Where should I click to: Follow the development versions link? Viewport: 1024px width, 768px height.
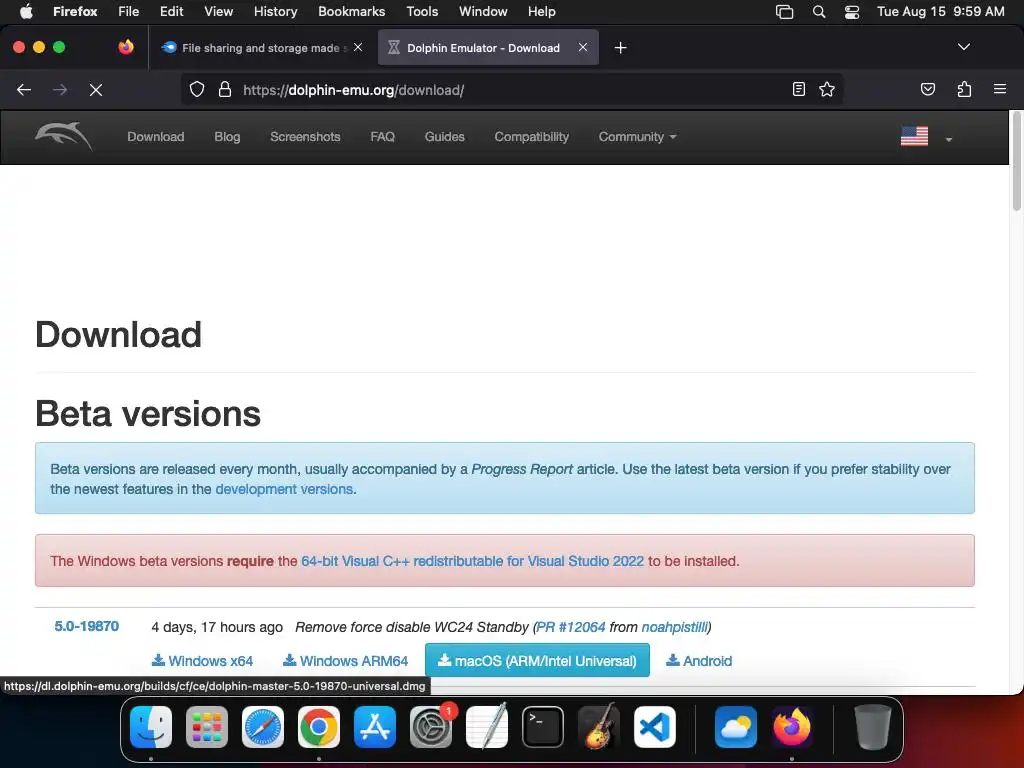(283, 489)
